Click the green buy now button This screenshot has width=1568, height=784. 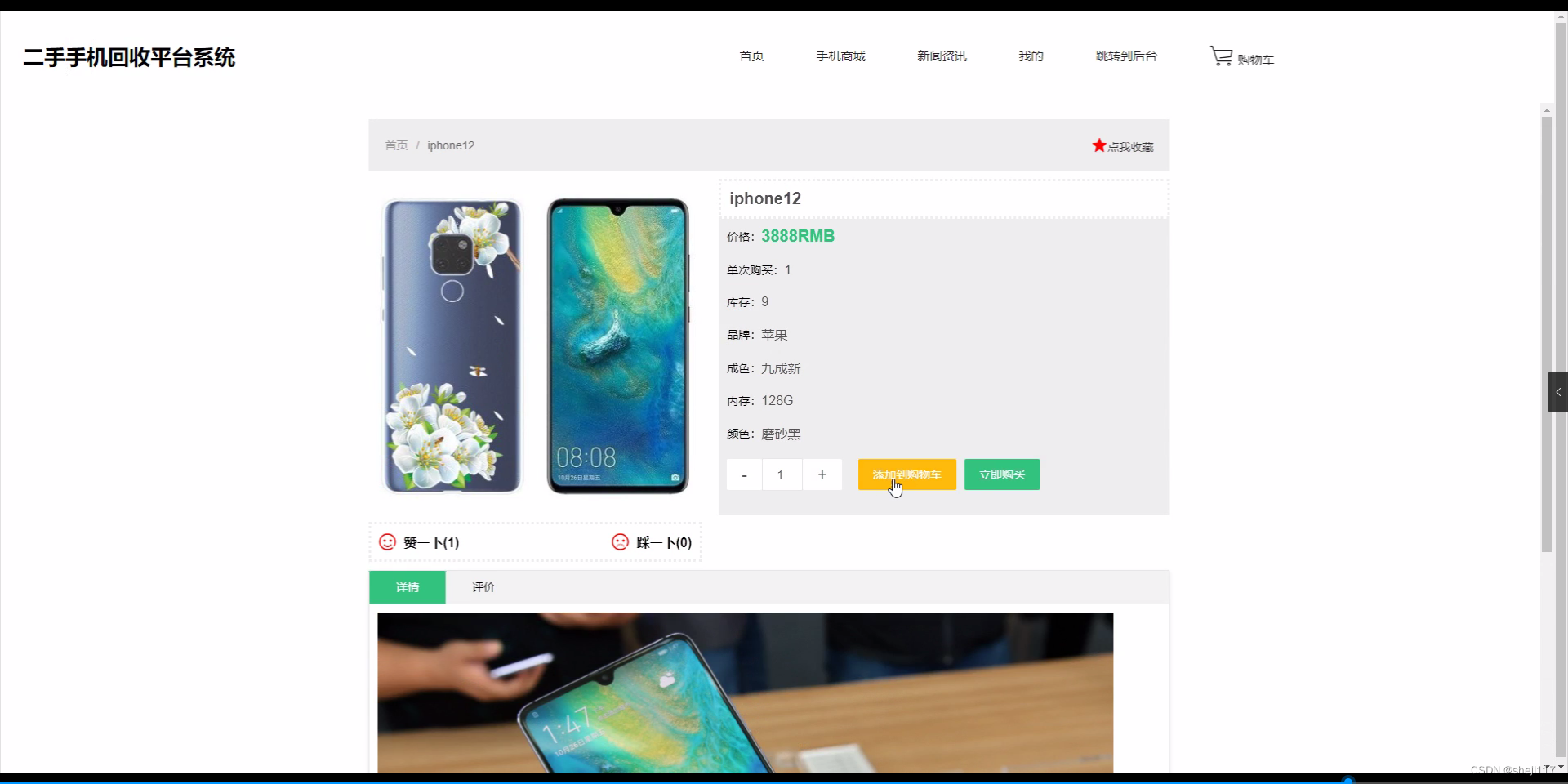click(1002, 474)
